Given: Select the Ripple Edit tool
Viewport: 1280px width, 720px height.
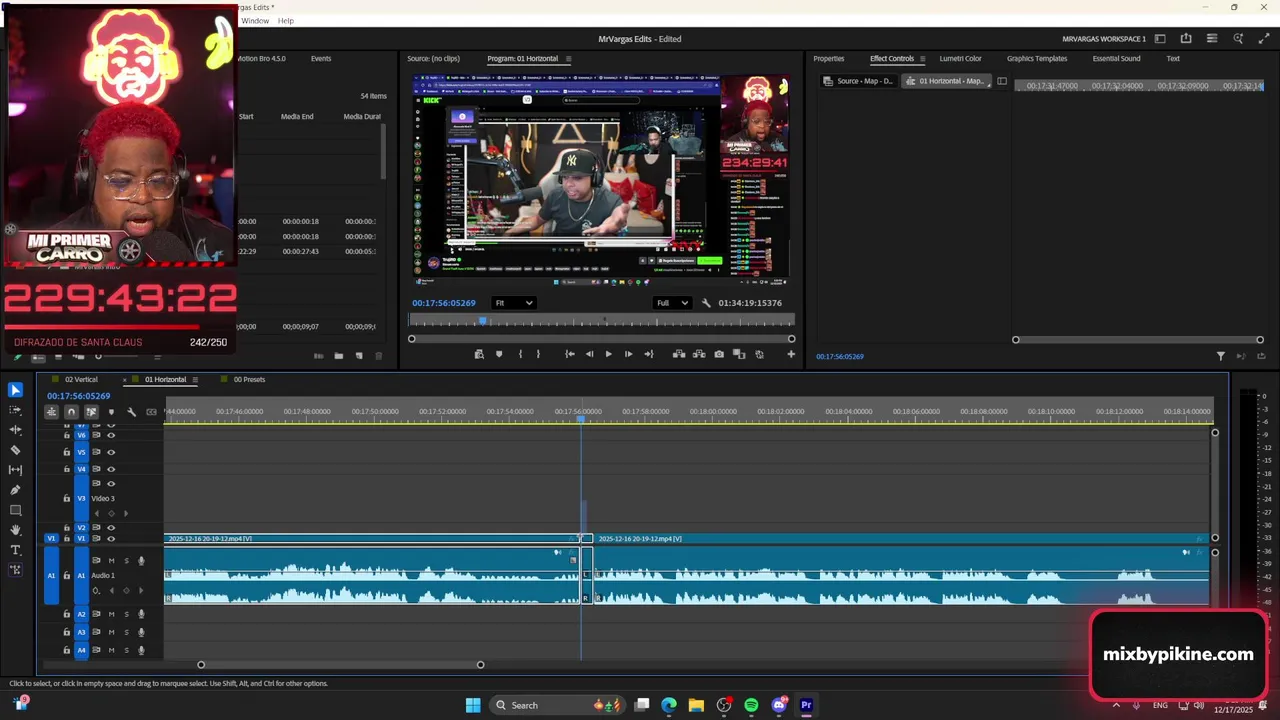Looking at the screenshot, I should [15, 430].
